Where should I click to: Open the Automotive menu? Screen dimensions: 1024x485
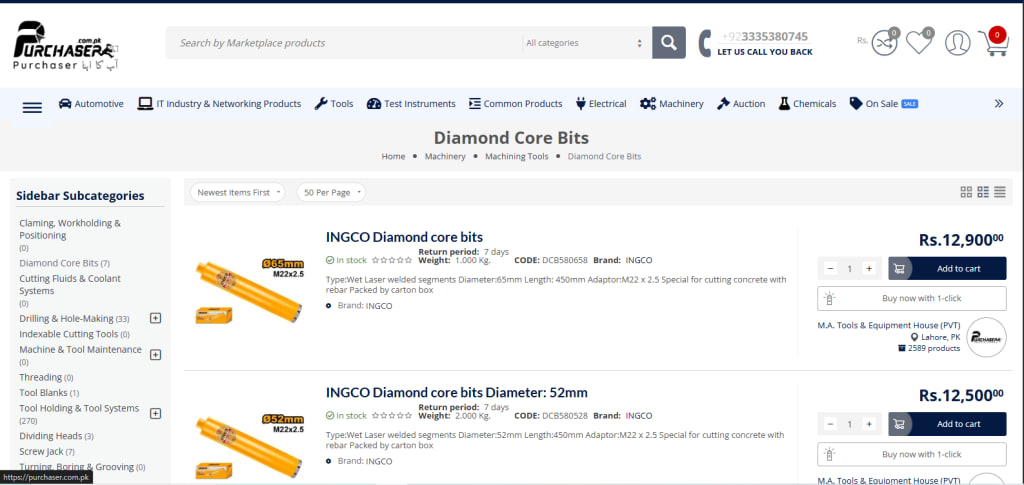pyautogui.click(x=91, y=103)
